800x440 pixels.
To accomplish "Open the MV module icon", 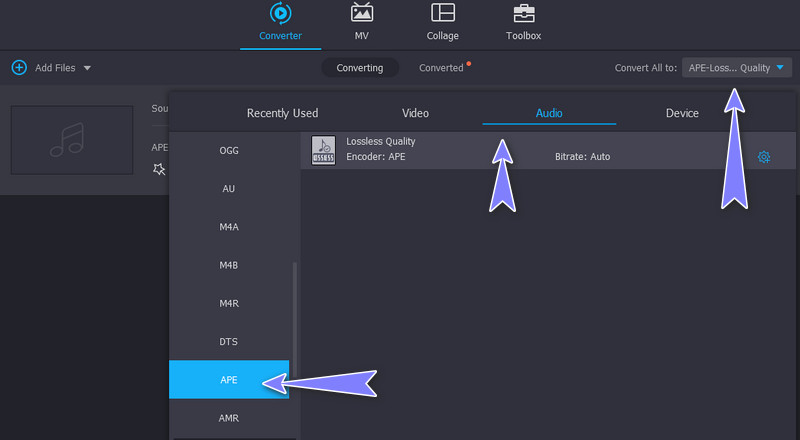I will 361,14.
